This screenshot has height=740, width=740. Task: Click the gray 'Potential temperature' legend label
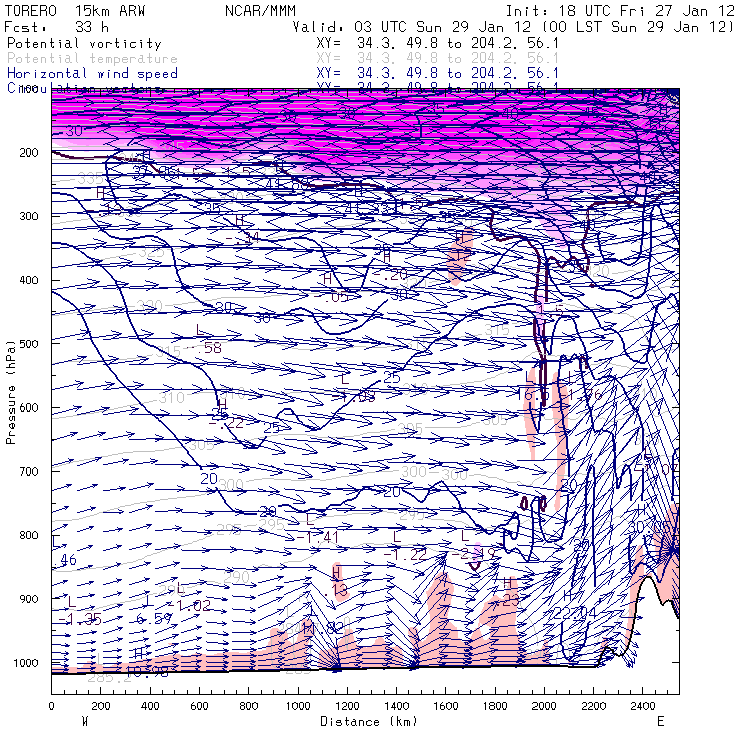92,59
